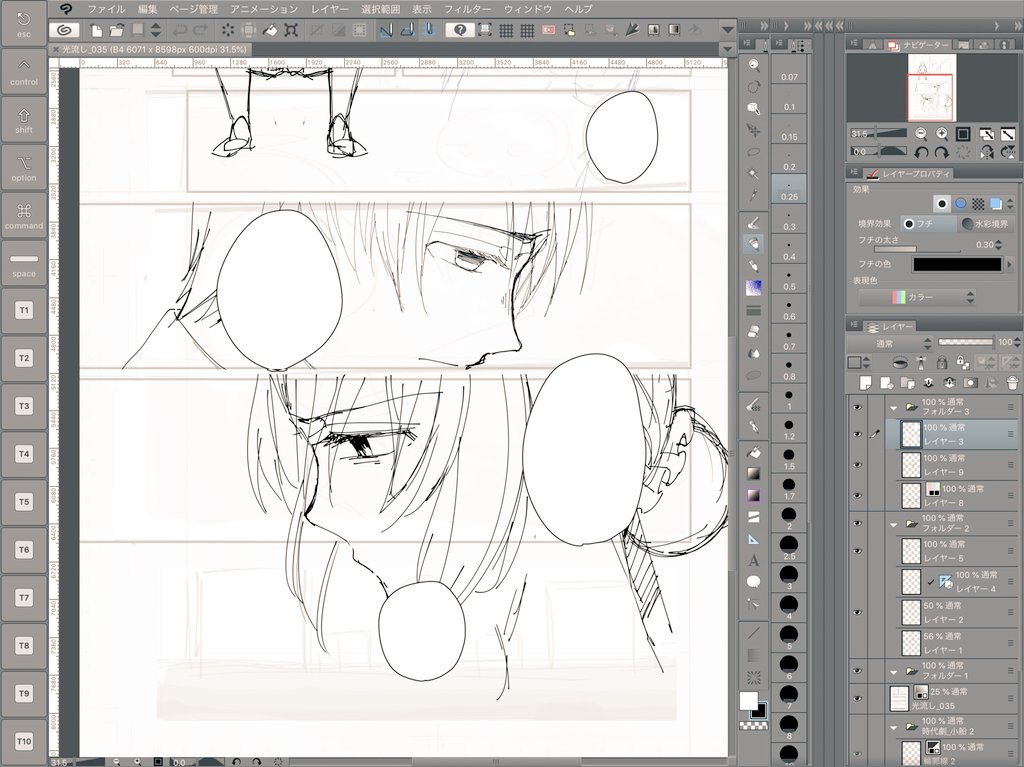Select 水彩境界 watercolor edge option
The height and width of the screenshot is (767, 1024).
(x=985, y=224)
